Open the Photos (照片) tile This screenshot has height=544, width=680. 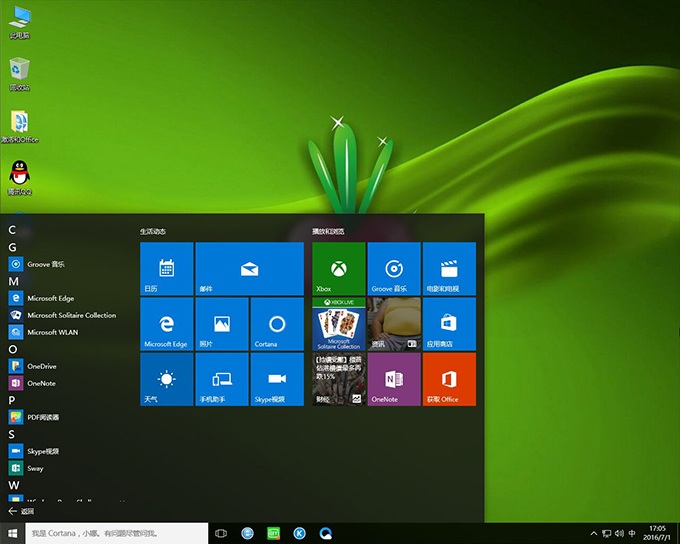[221, 323]
